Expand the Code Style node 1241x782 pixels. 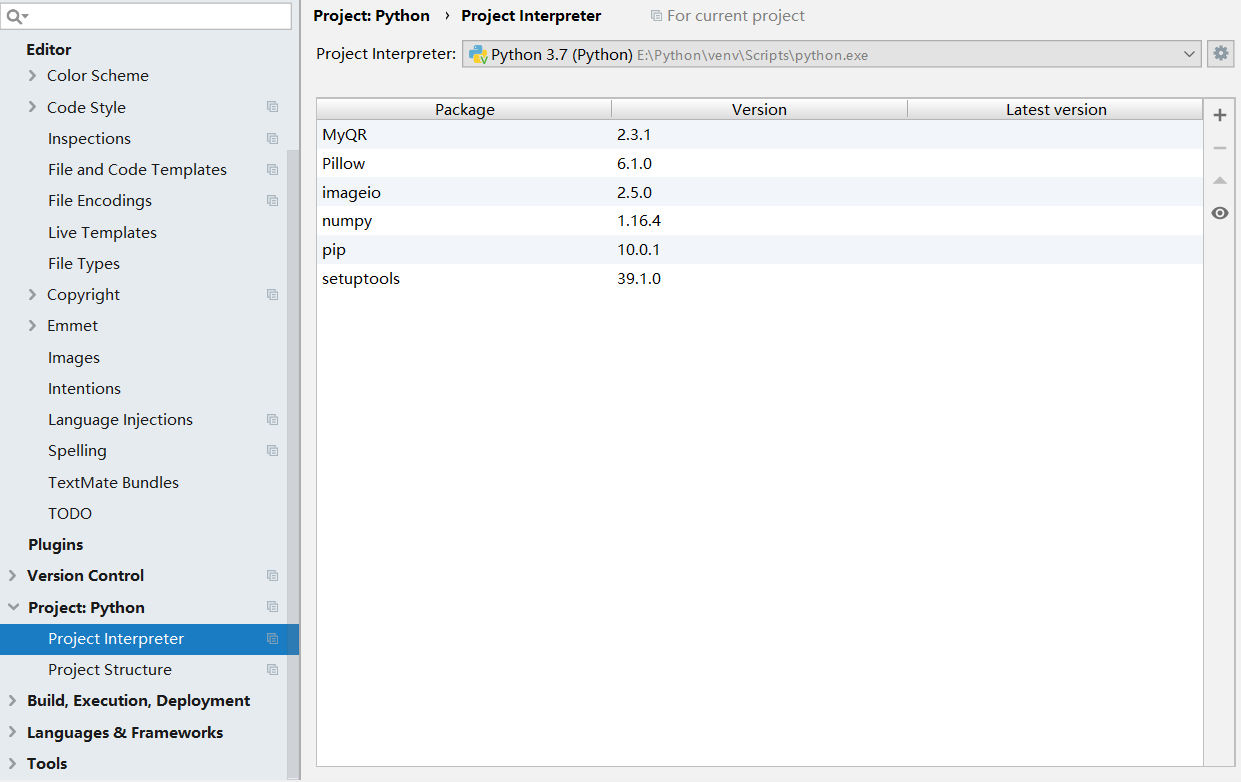coord(32,107)
